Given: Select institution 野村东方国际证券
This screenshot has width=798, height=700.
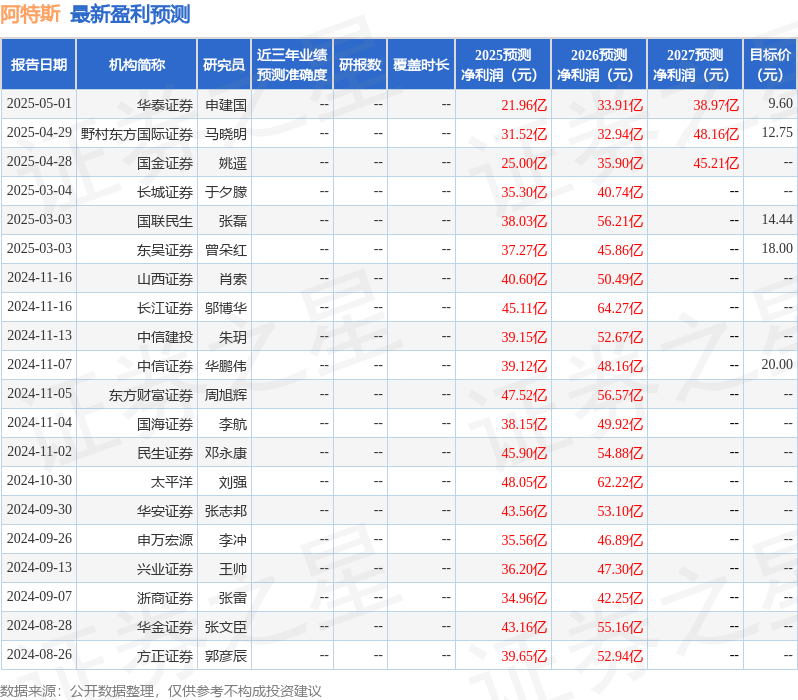Looking at the screenshot, I should pos(137,134).
